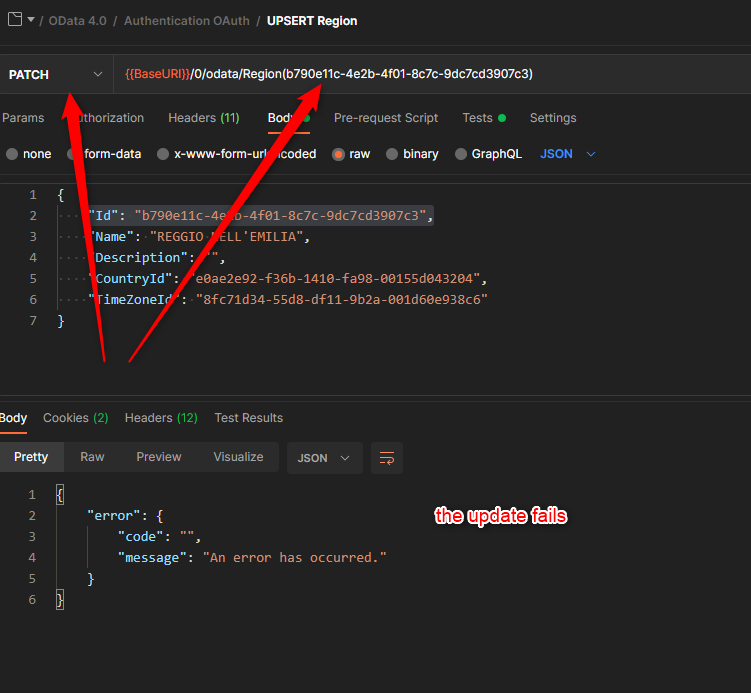Select the Preview response view
The height and width of the screenshot is (693, 751).
[159, 457]
